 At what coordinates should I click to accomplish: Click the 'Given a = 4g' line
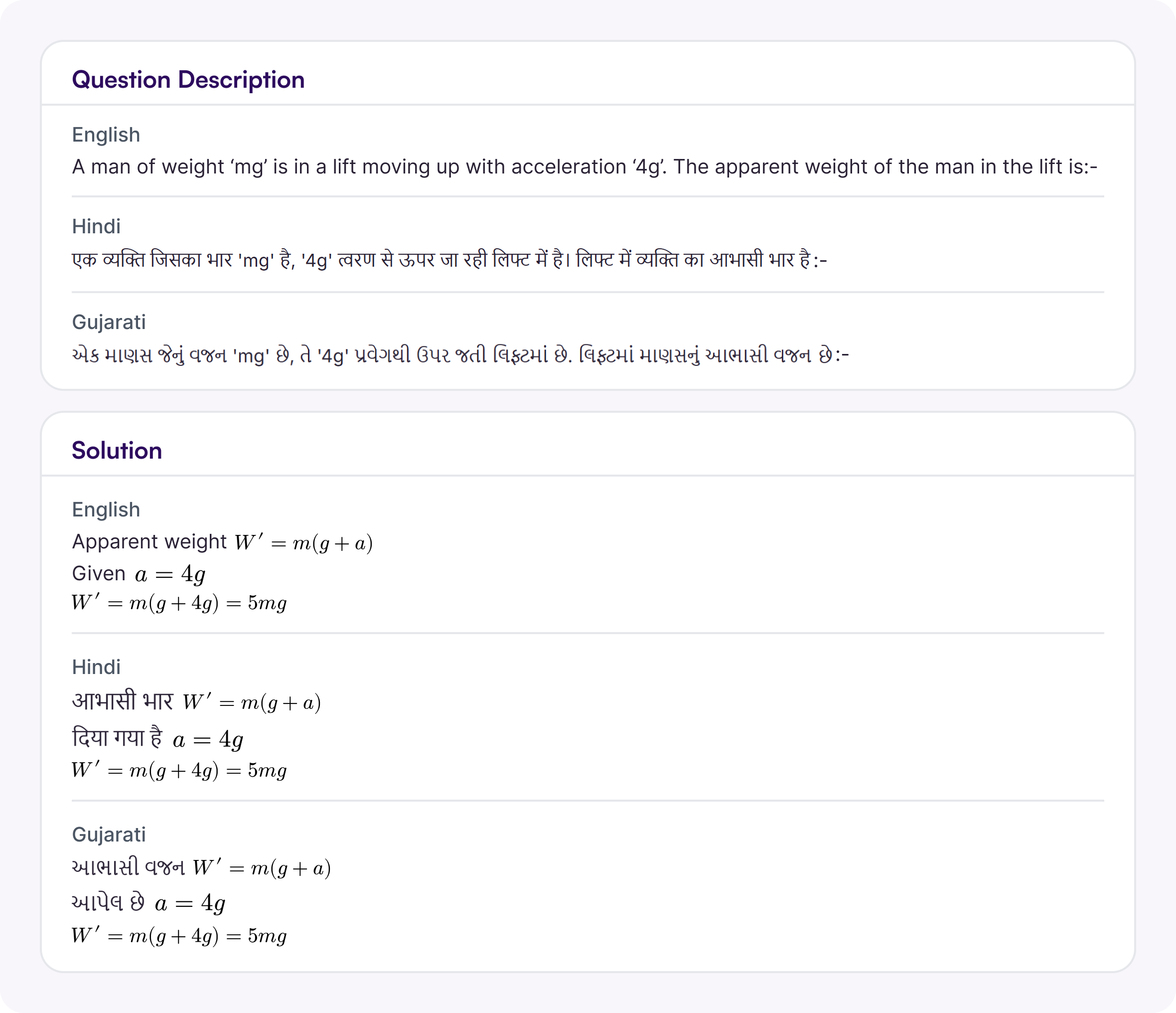[139, 574]
